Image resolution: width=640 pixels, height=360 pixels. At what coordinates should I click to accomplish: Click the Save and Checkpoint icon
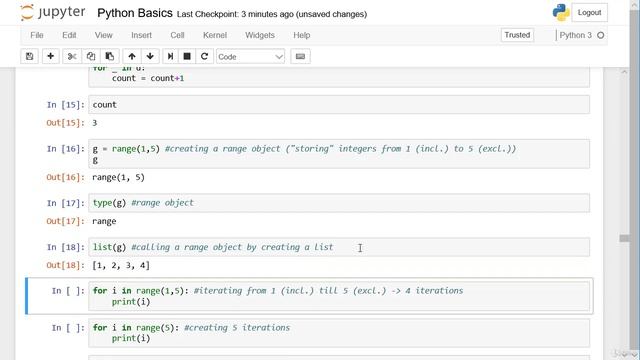pyautogui.click(x=29, y=56)
